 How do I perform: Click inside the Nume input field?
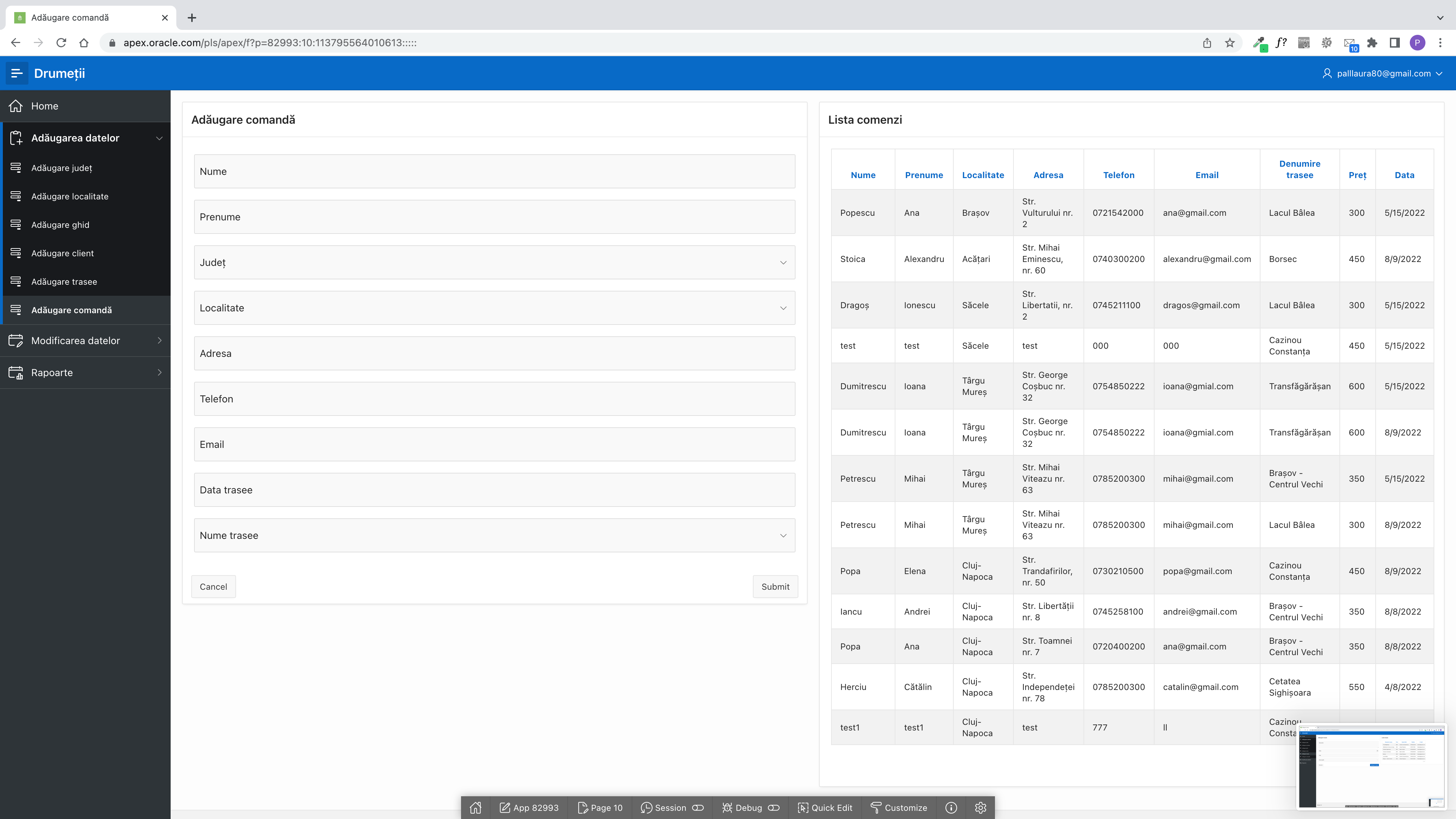pos(494,171)
